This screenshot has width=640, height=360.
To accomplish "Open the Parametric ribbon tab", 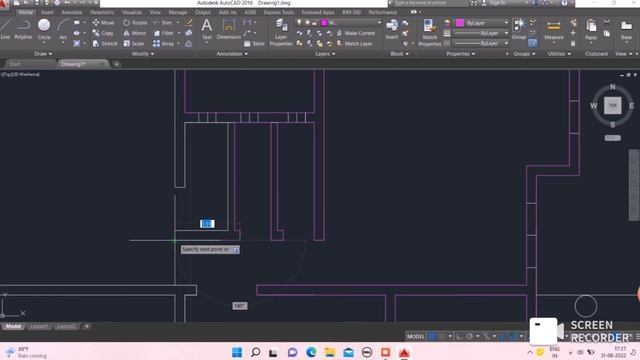I will [102, 12].
